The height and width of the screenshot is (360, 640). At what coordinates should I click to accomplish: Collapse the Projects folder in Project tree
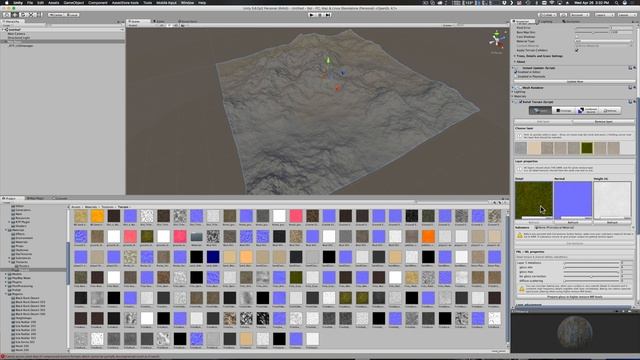[x=6, y=294]
